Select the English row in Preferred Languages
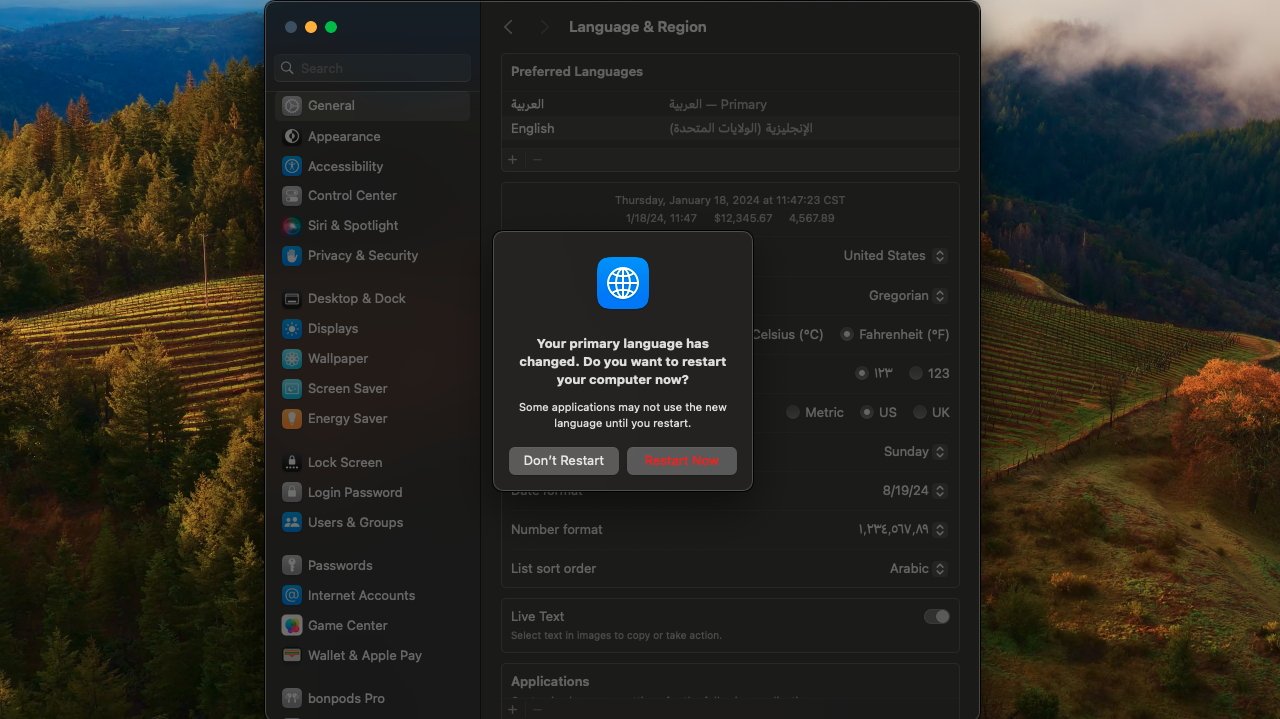This screenshot has width=1280, height=719. pos(730,129)
